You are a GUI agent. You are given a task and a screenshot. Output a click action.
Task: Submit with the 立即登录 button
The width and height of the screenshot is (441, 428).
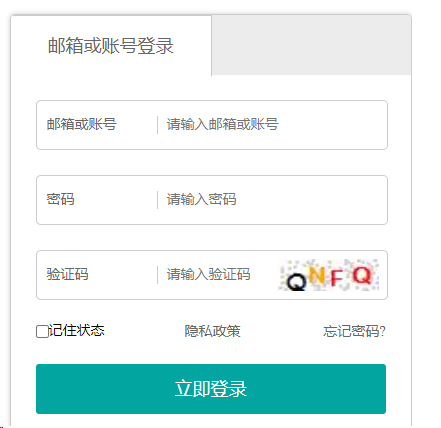[211, 389]
